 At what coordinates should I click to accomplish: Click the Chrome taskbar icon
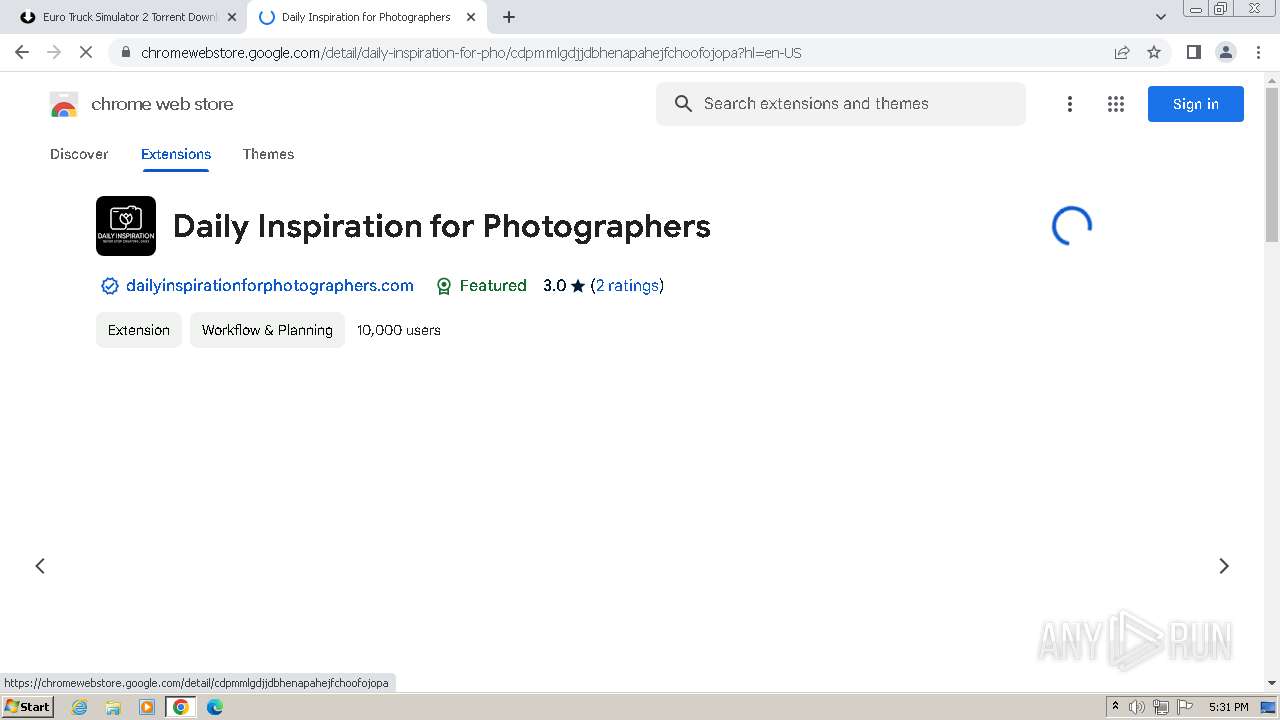click(181, 707)
